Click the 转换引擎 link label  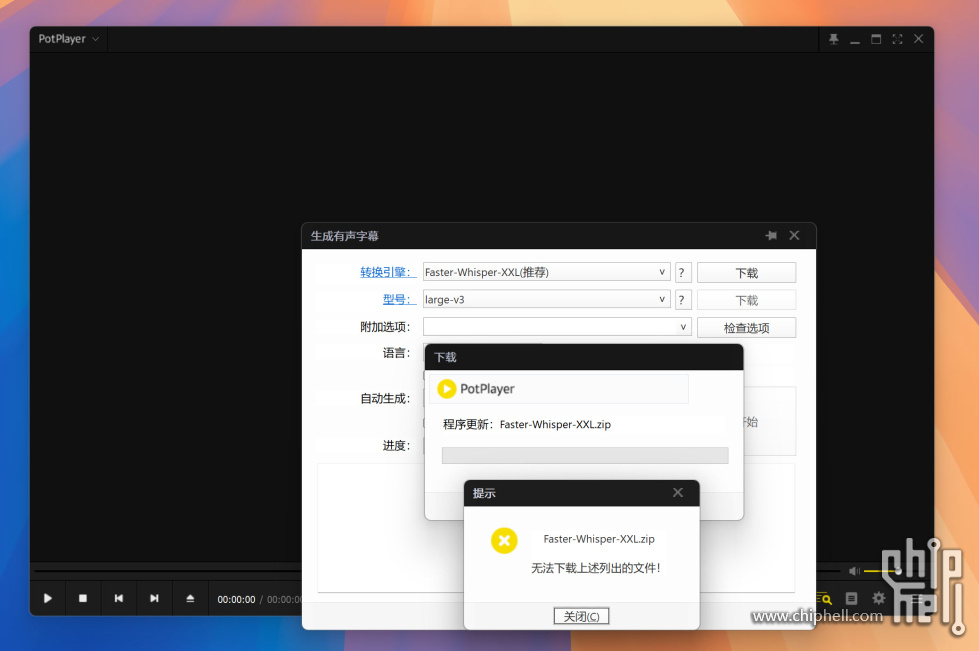(388, 272)
